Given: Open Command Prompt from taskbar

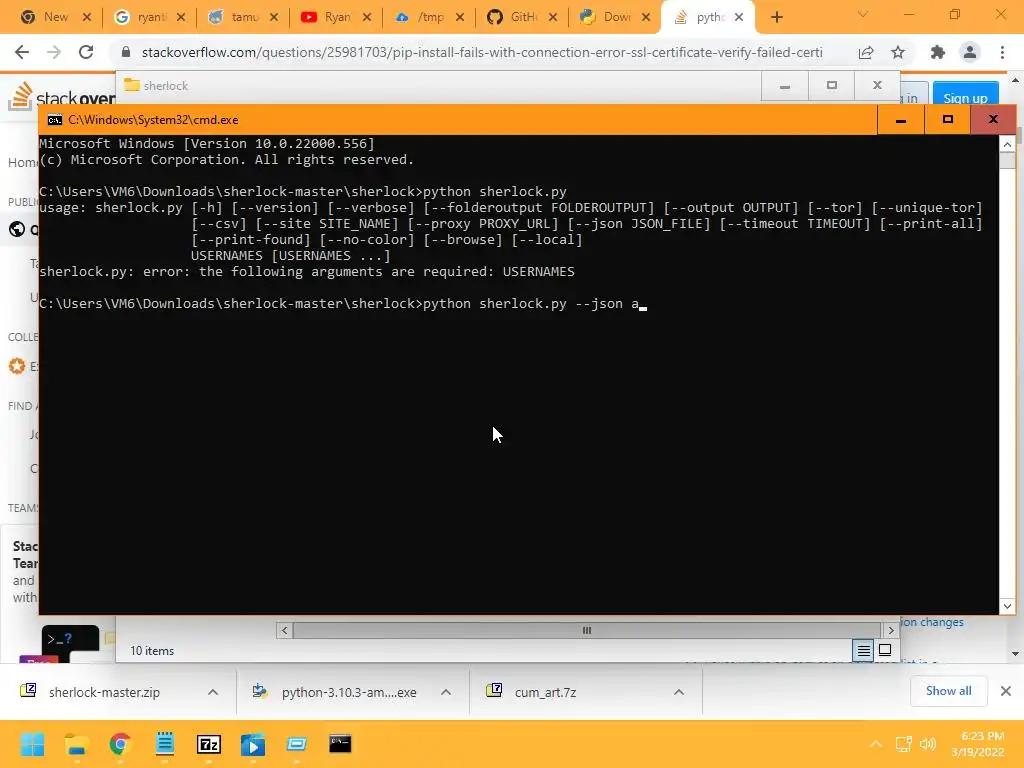Looking at the screenshot, I should 340,744.
